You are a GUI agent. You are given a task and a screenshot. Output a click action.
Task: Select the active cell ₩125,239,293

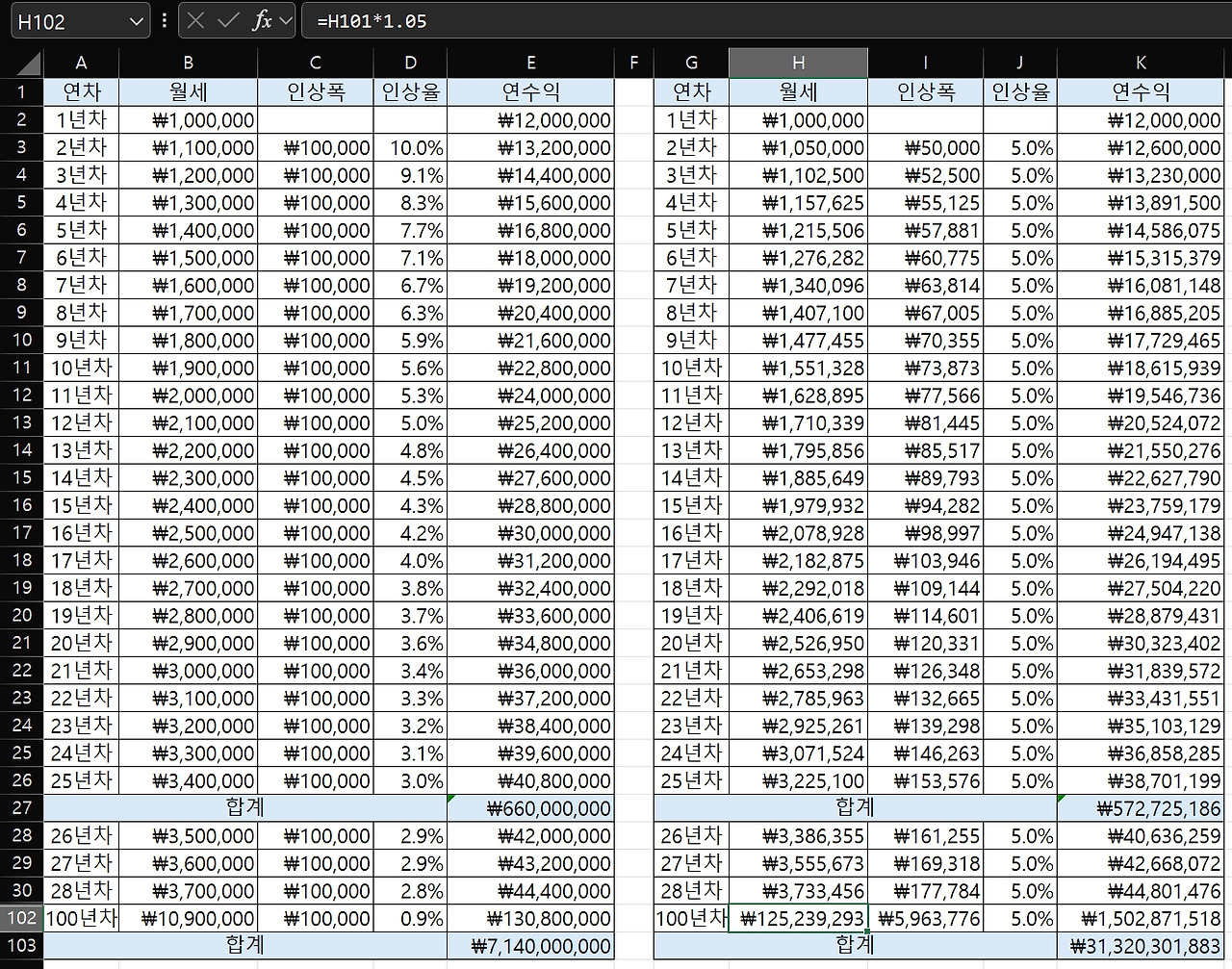(798, 919)
